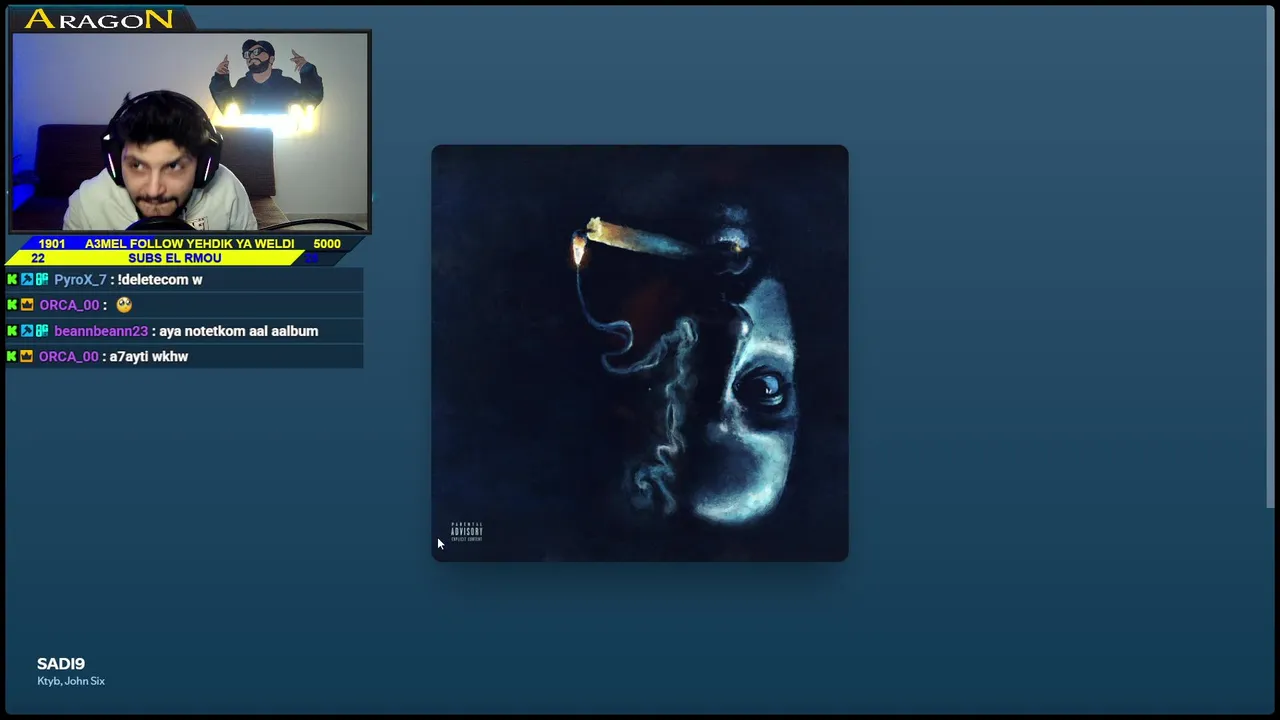1280x720 pixels.
Task: Click the moderator hammer badge beside beannbeann23
Action: pyautogui.click(x=27, y=331)
